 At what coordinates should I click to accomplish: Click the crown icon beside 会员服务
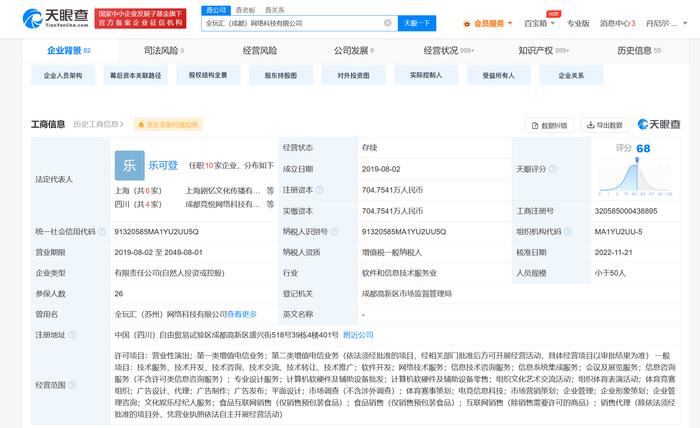point(467,24)
